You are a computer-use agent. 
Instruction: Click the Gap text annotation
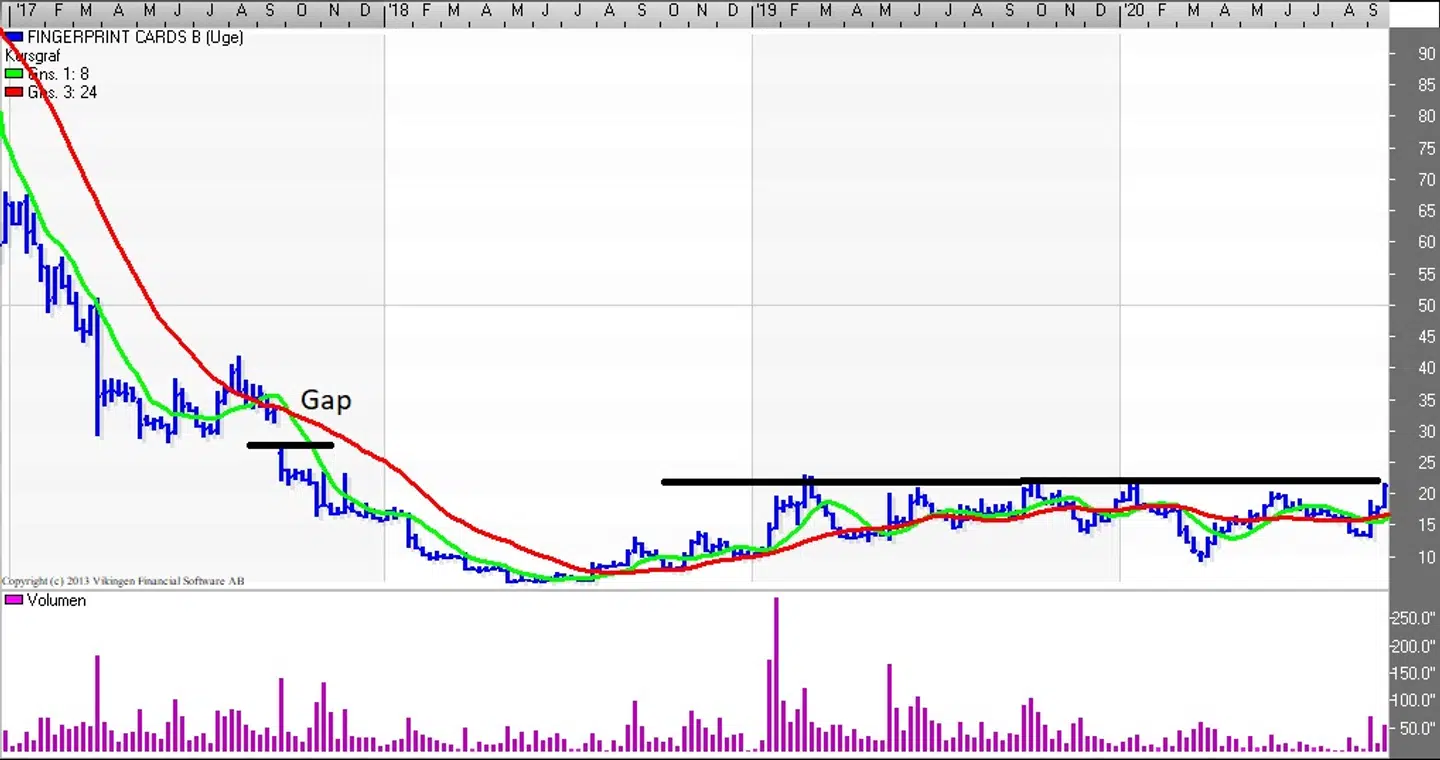point(326,400)
